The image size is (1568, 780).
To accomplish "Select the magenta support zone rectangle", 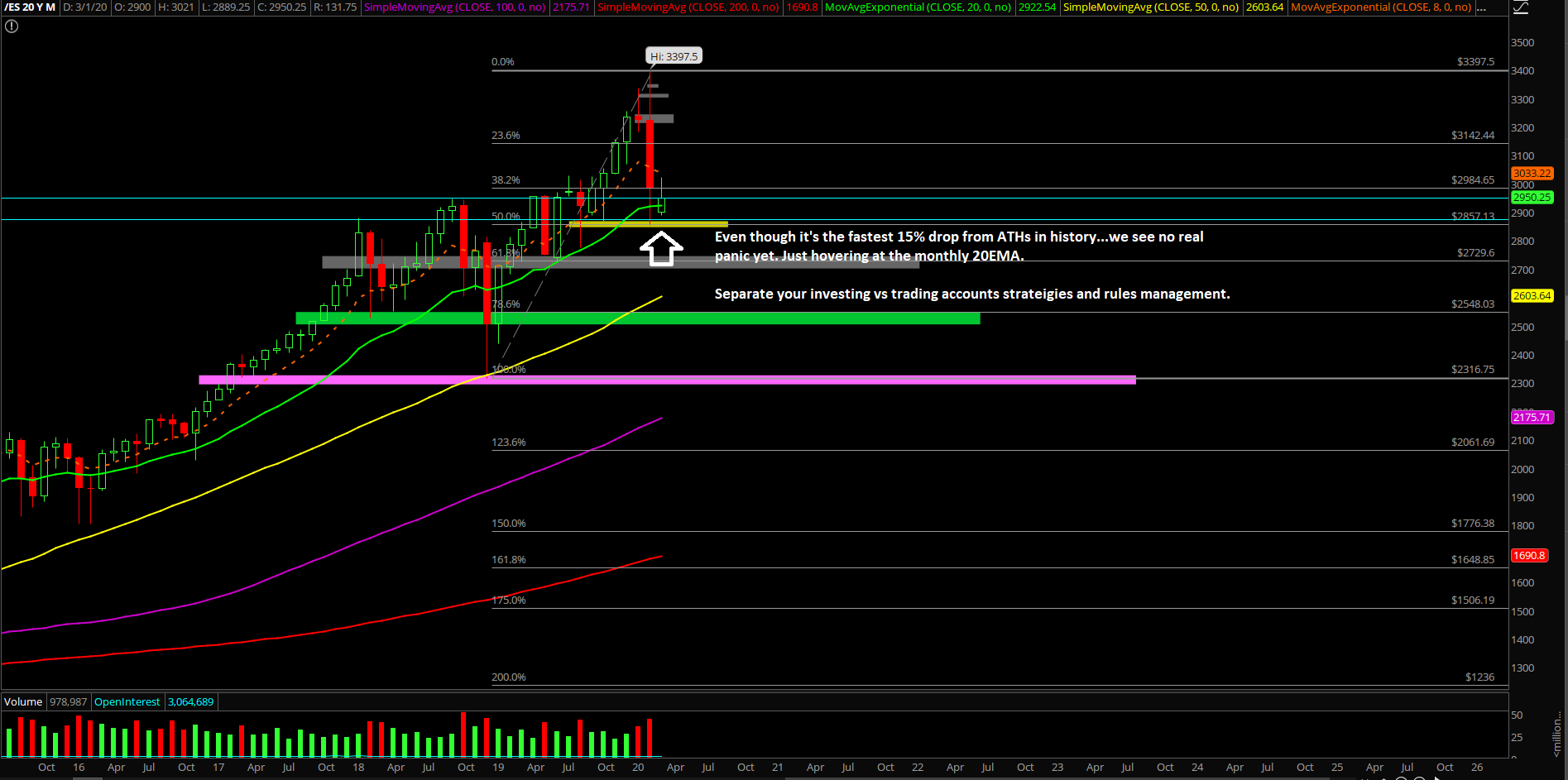I will 668,380.
